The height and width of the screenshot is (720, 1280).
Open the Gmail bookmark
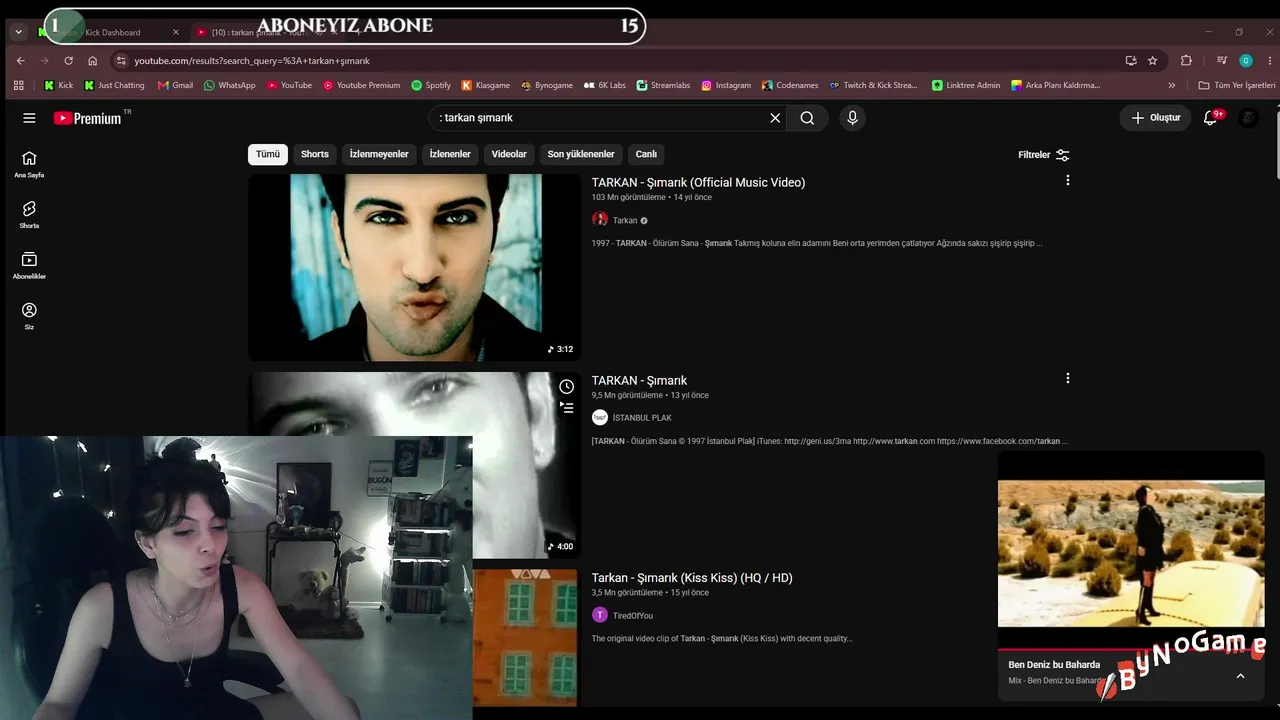point(175,85)
